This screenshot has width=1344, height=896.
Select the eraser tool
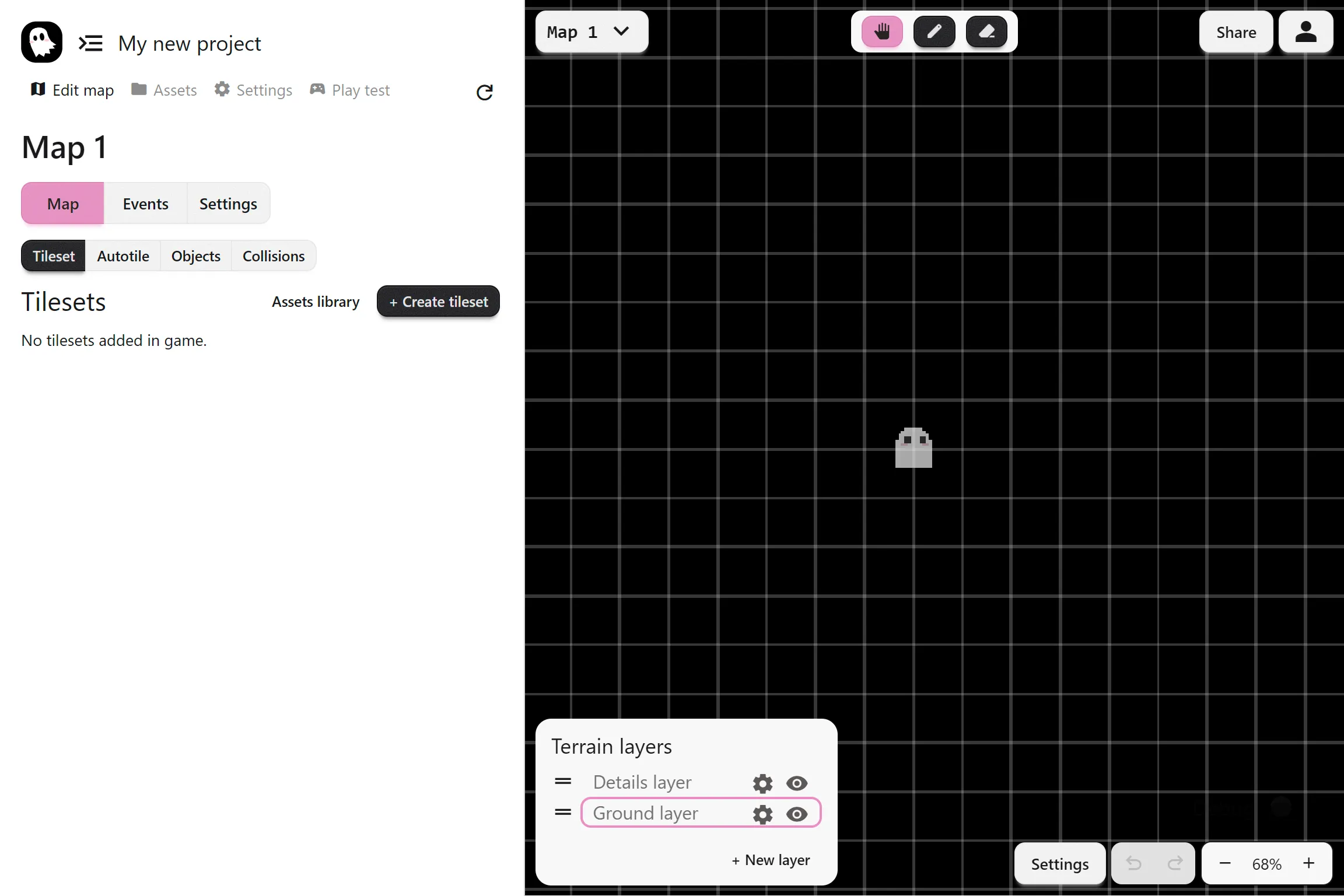pyautogui.click(x=986, y=32)
